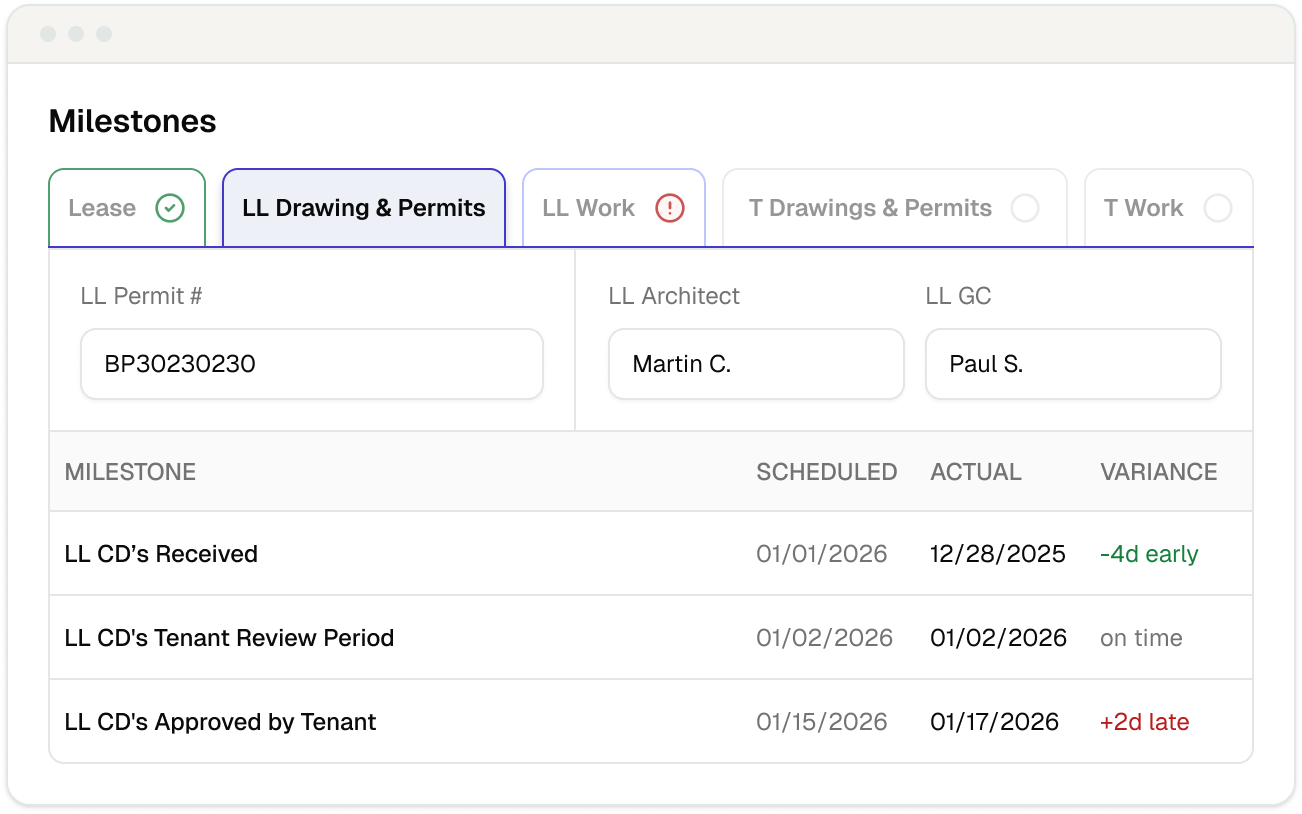Screen dimensions: 1302x814
Task: Focus the LL Permit # input field
Action: tap(312, 364)
